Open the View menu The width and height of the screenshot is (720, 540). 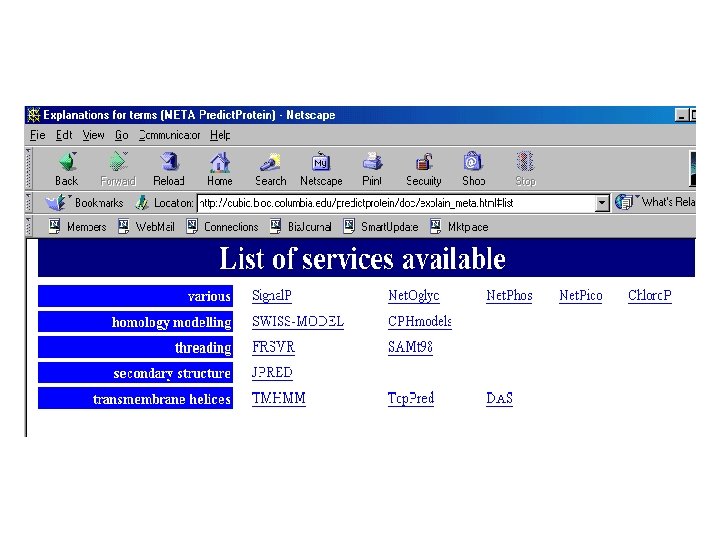click(x=93, y=135)
